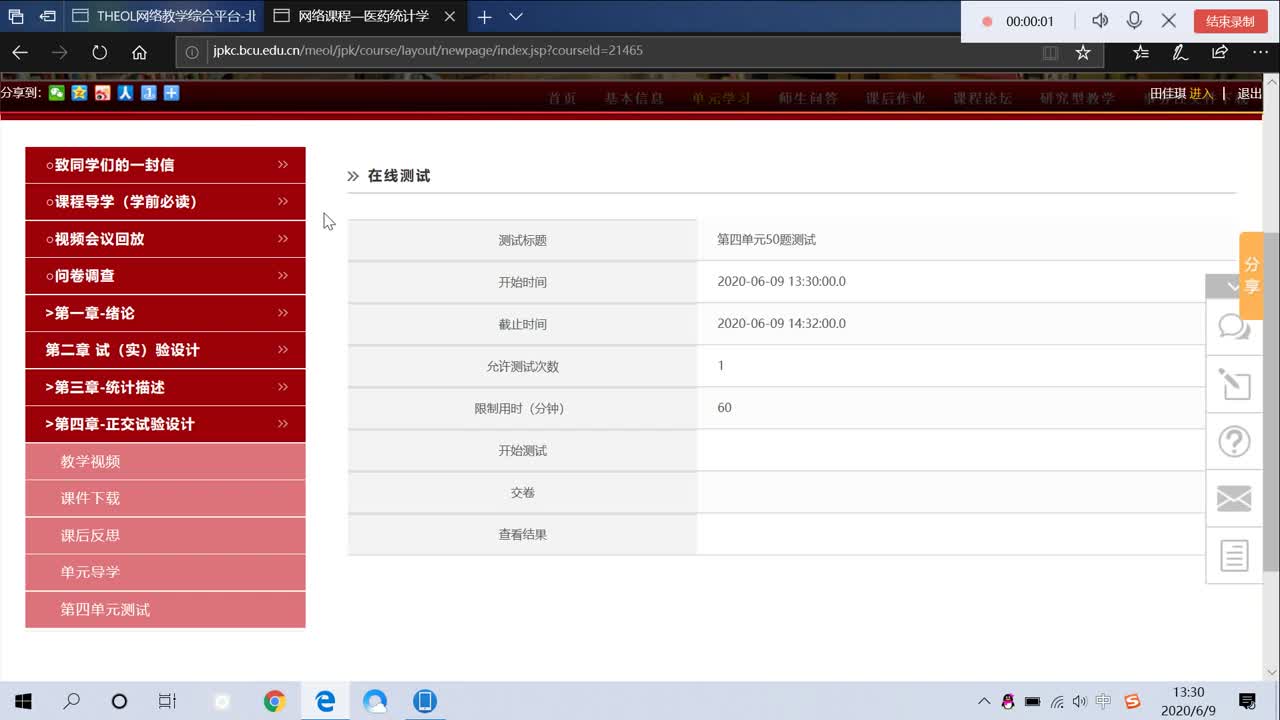The width and height of the screenshot is (1280, 720).
Task: Open reading view book icon
Action: 1050,52
